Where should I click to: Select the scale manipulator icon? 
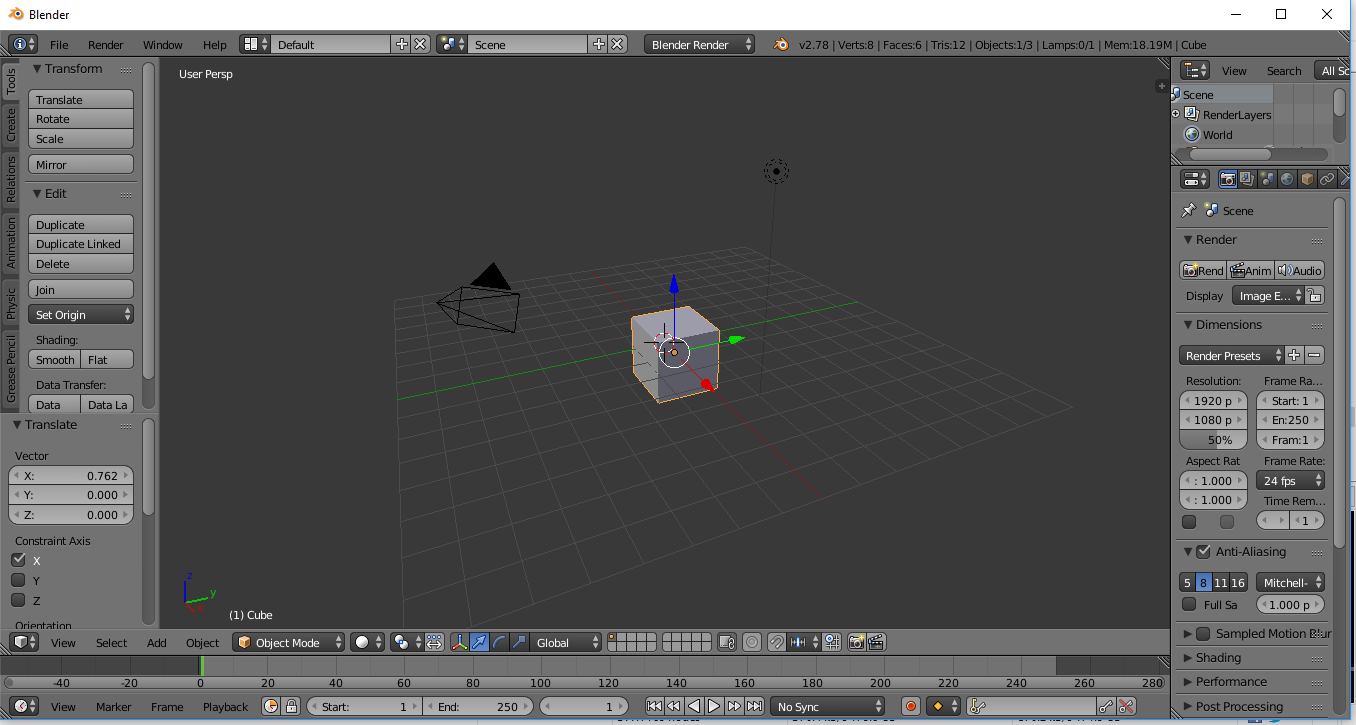(519, 642)
